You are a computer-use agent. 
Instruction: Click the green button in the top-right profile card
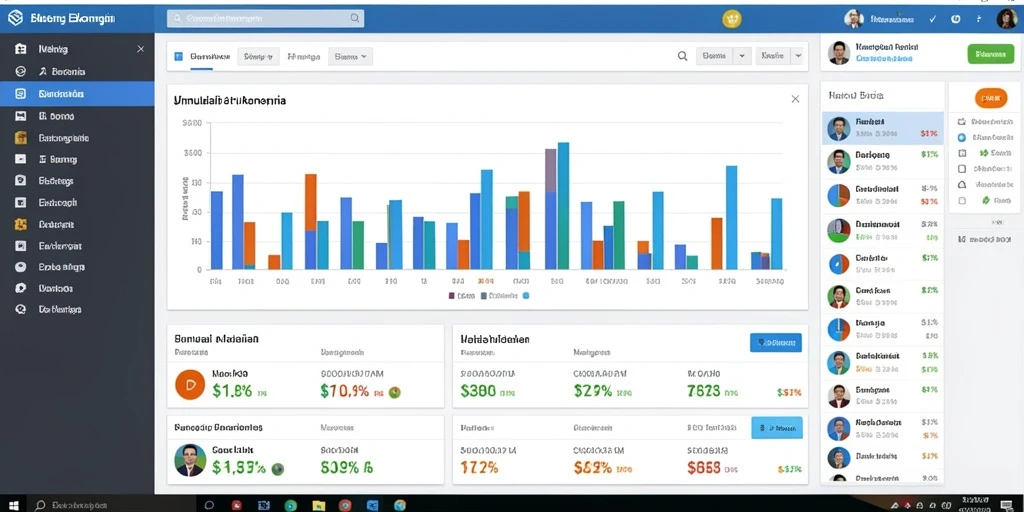pyautogui.click(x=990, y=55)
